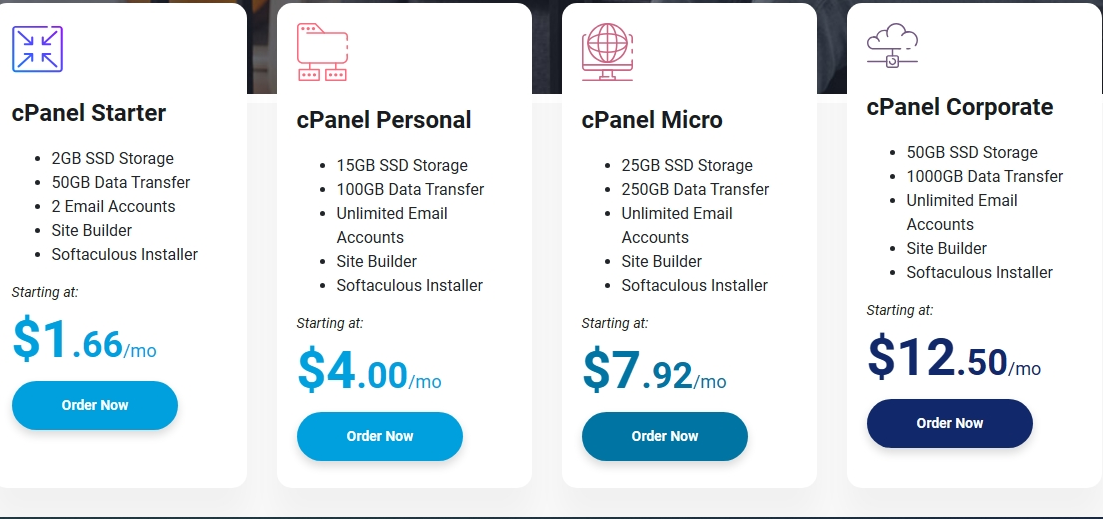
Task: Select the cPanel Micro heading
Action: tap(652, 120)
